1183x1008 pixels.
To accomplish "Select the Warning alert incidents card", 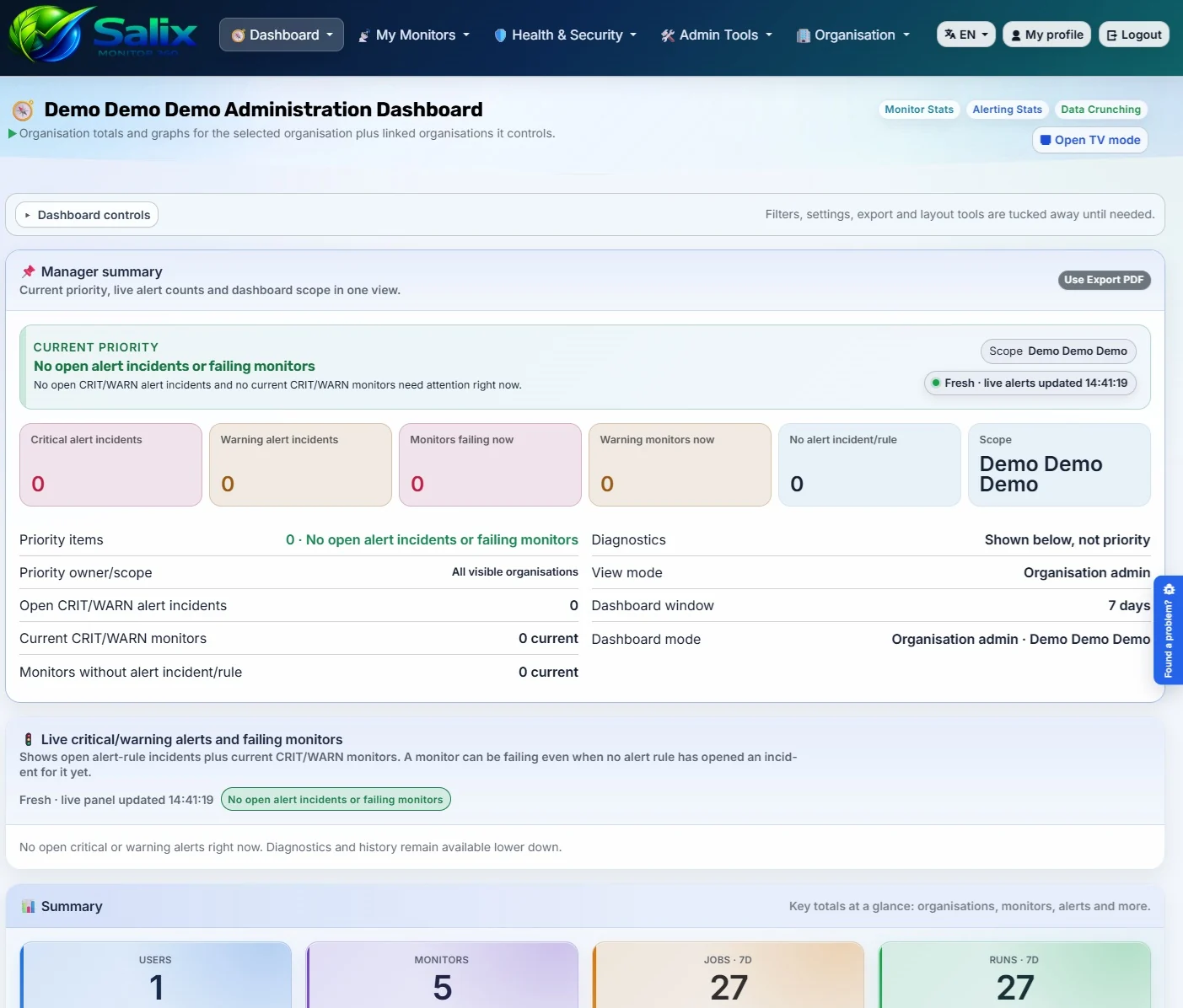I will 300,464.
